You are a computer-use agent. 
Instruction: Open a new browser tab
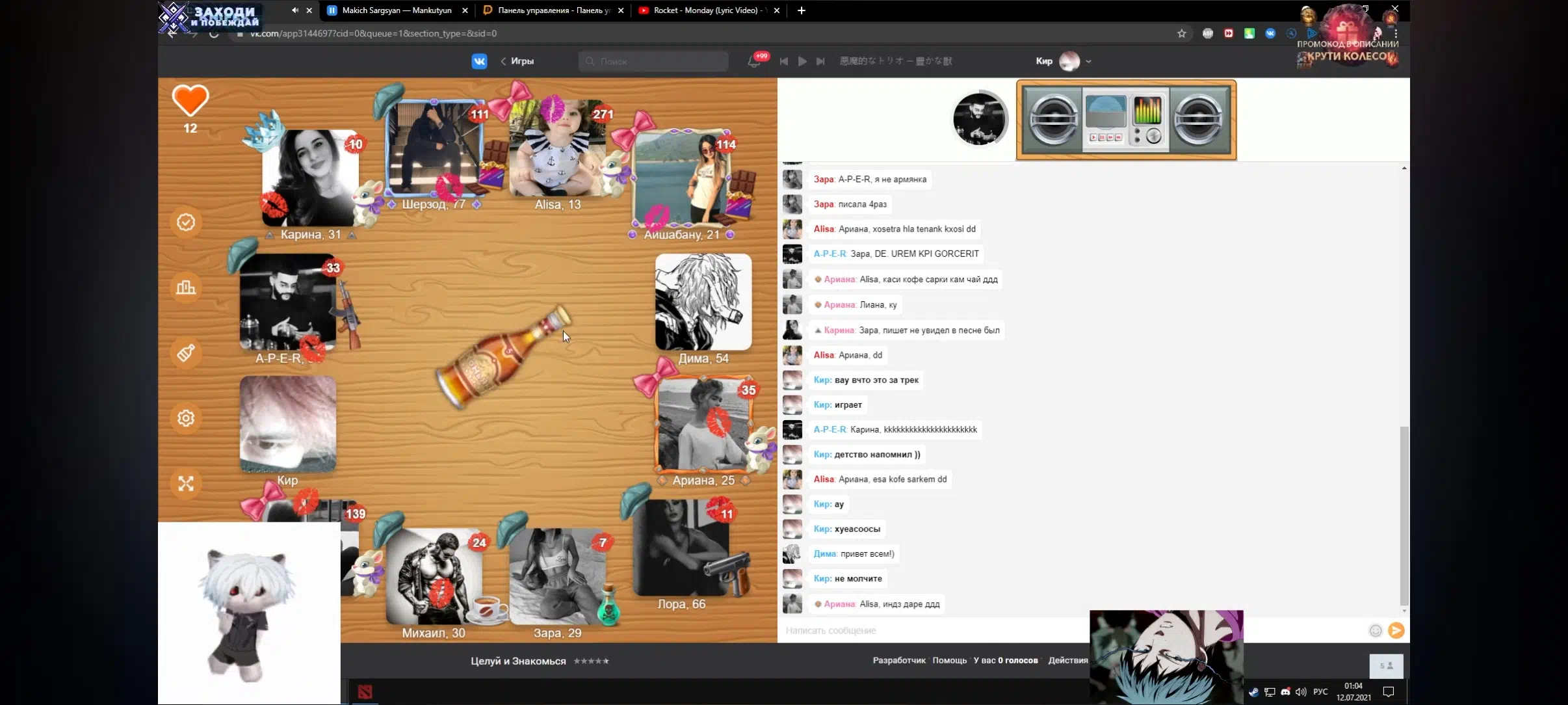802,10
